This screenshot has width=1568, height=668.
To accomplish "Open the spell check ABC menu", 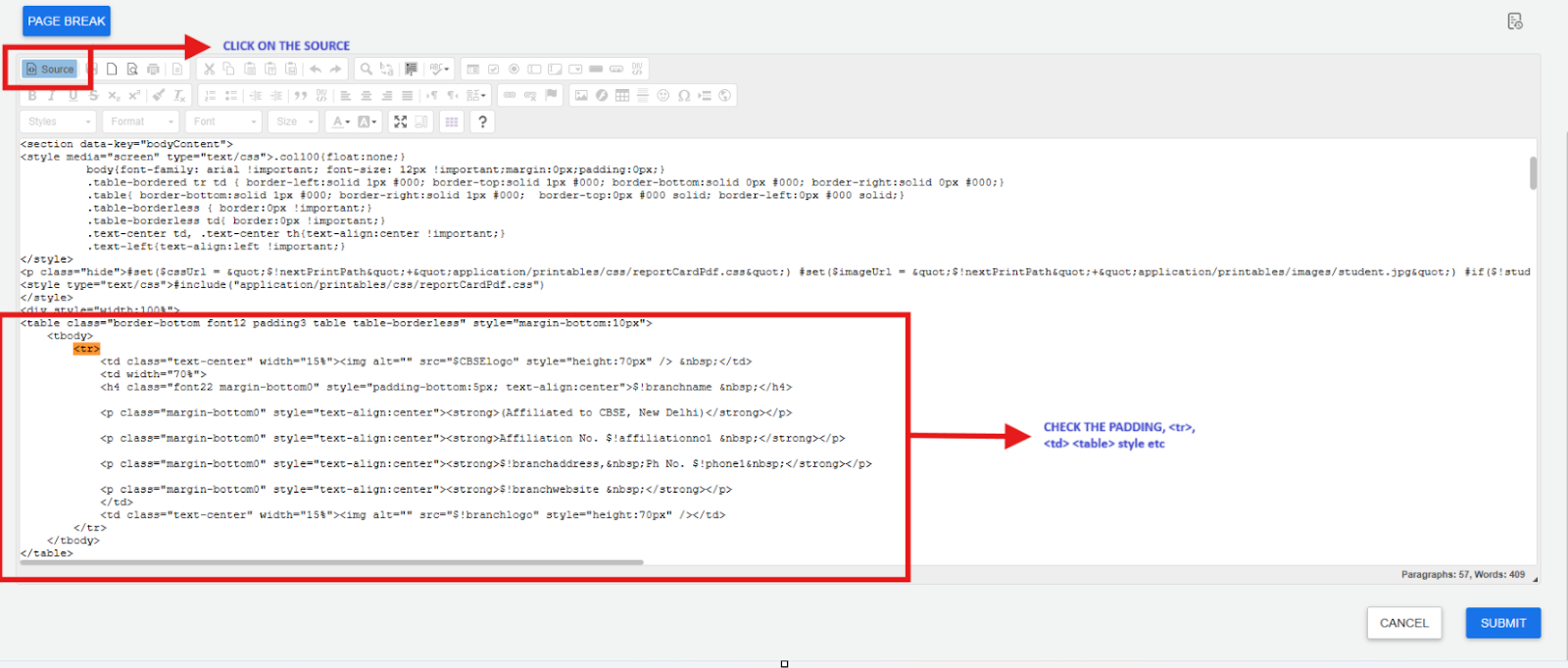I will click(x=439, y=70).
